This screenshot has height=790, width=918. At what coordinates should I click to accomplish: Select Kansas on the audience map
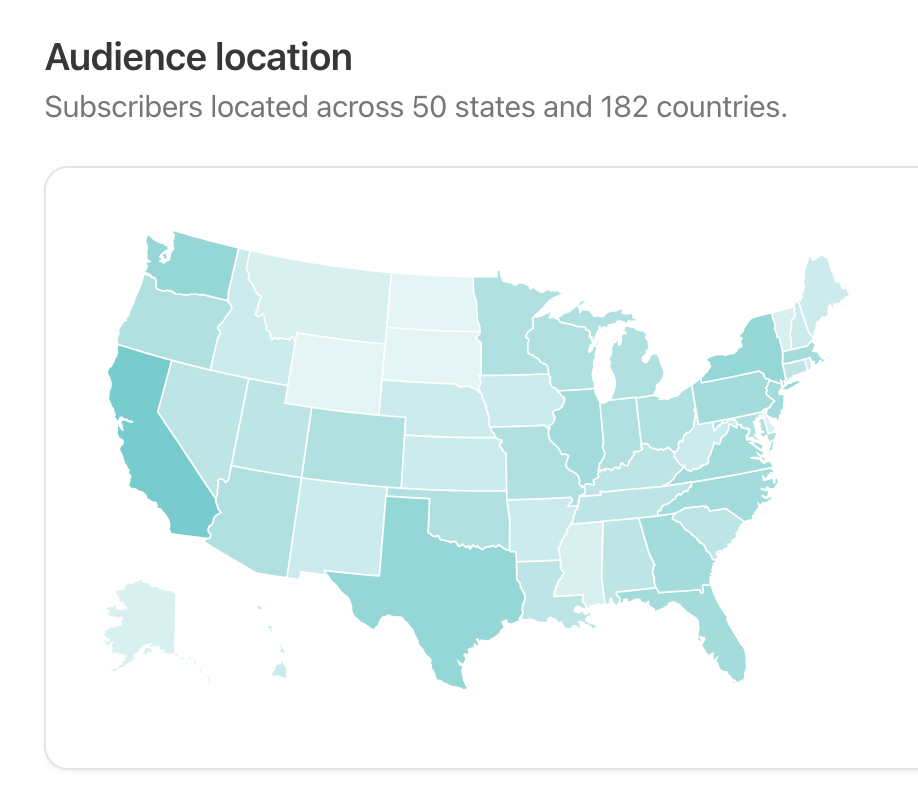(450, 465)
